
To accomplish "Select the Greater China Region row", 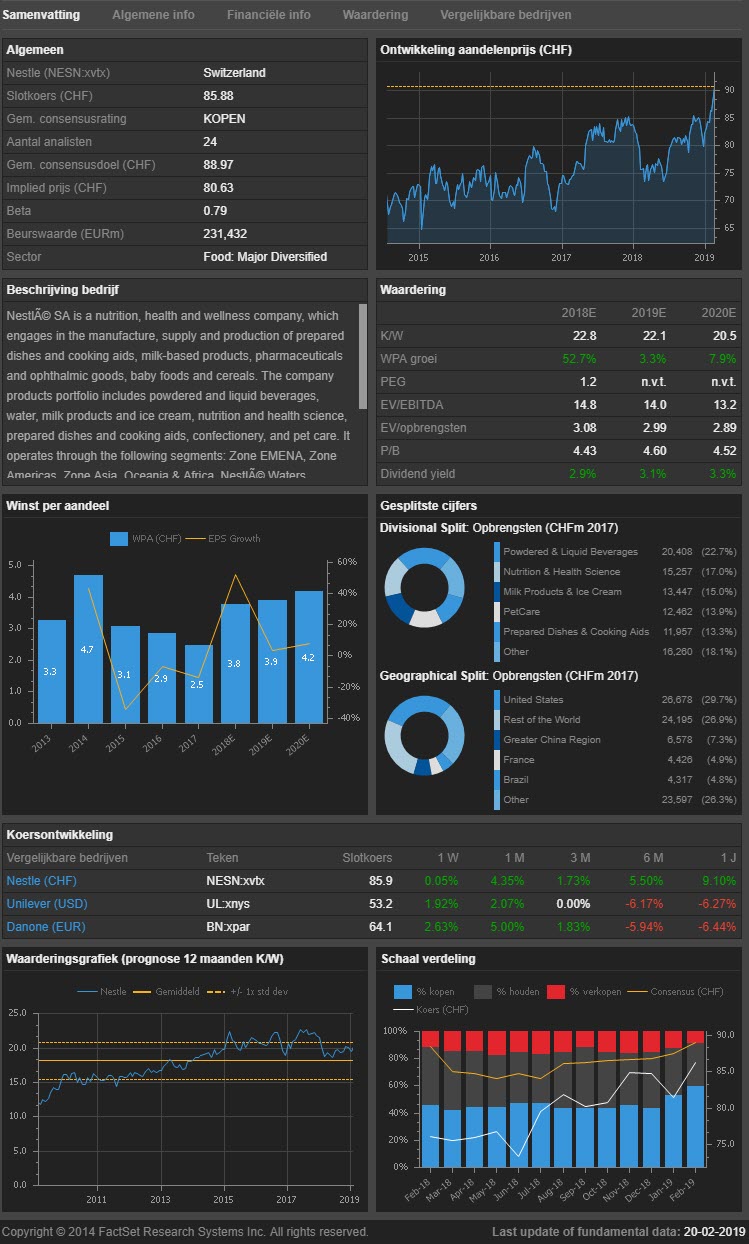I will coord(617,740).
